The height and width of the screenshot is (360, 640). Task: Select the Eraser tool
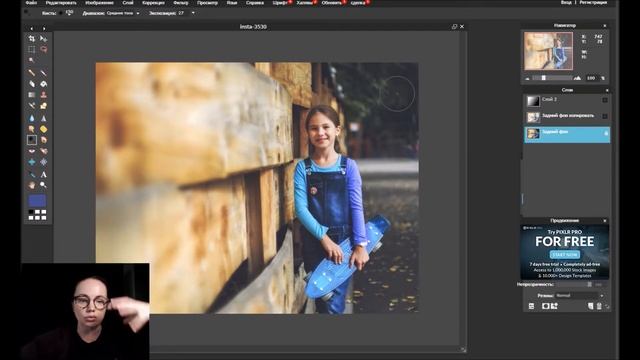[x=31, y=84]
